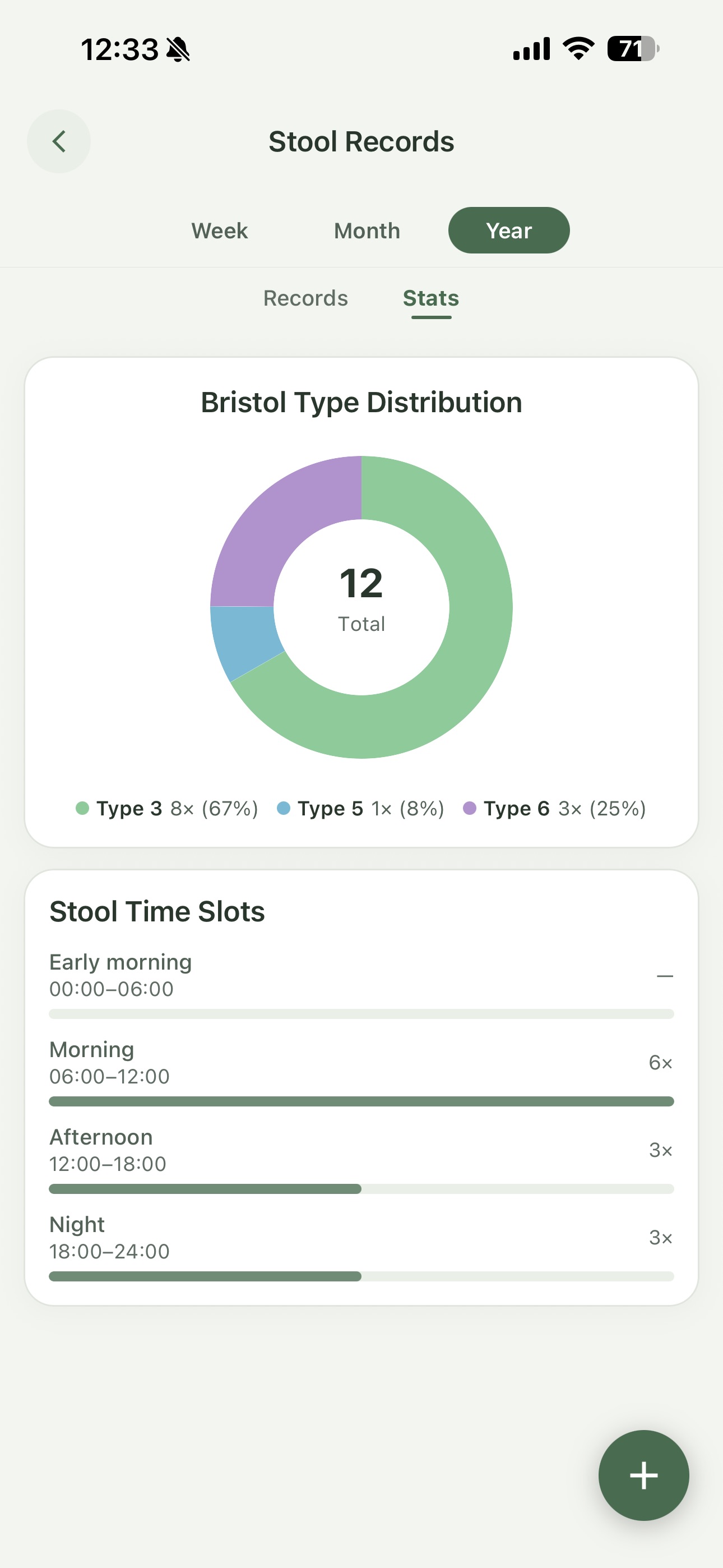Tap the 'Type 5' legend label
723x1568 pixels.
point(331,808)
